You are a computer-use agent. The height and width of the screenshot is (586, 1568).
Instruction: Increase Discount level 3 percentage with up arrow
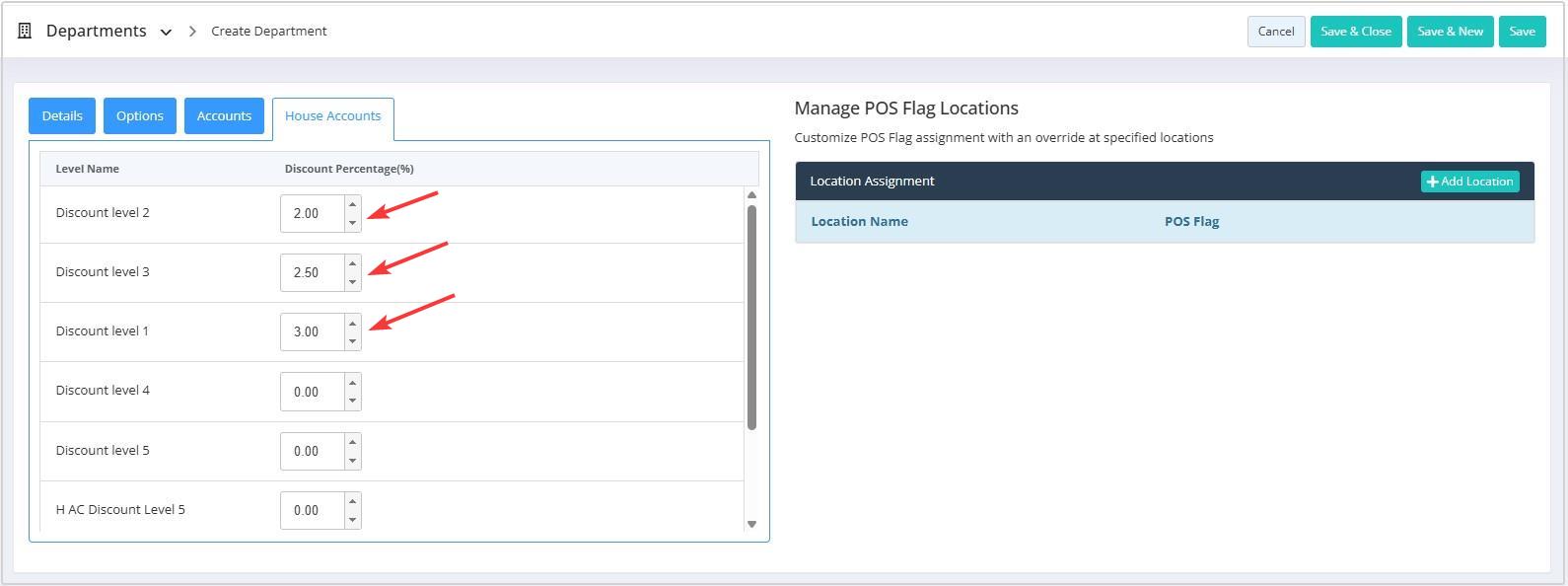click(352, 263)
